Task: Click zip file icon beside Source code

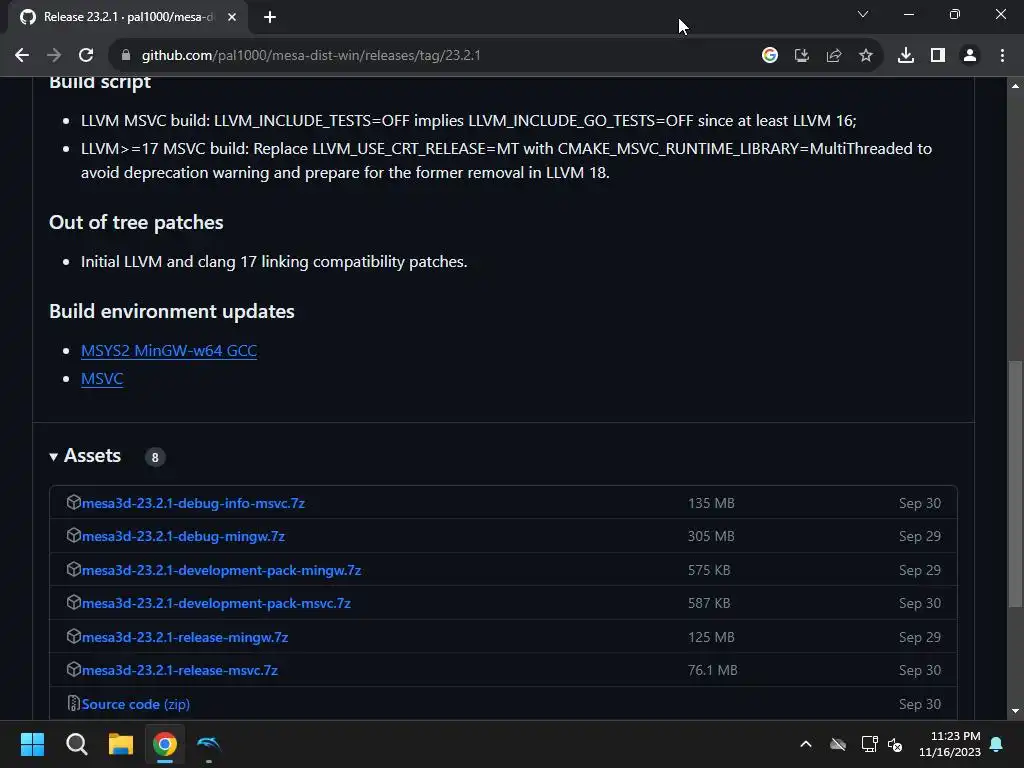Action: (x=74, y=703)
